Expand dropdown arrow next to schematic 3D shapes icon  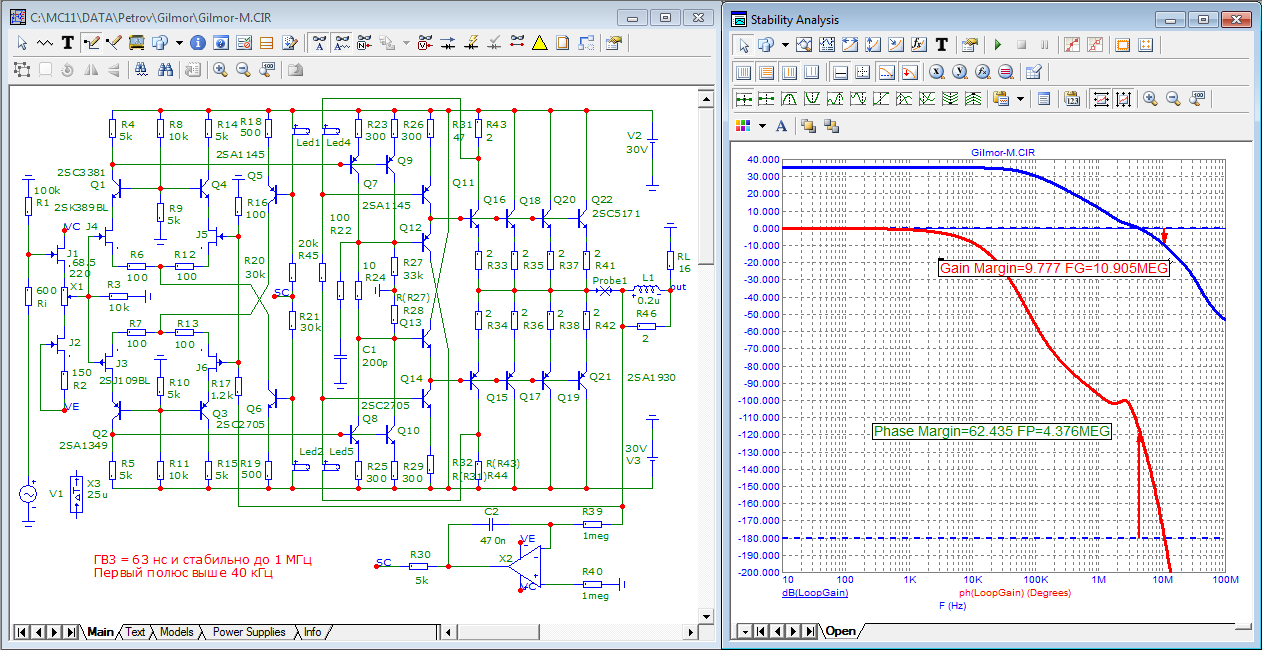179,44
